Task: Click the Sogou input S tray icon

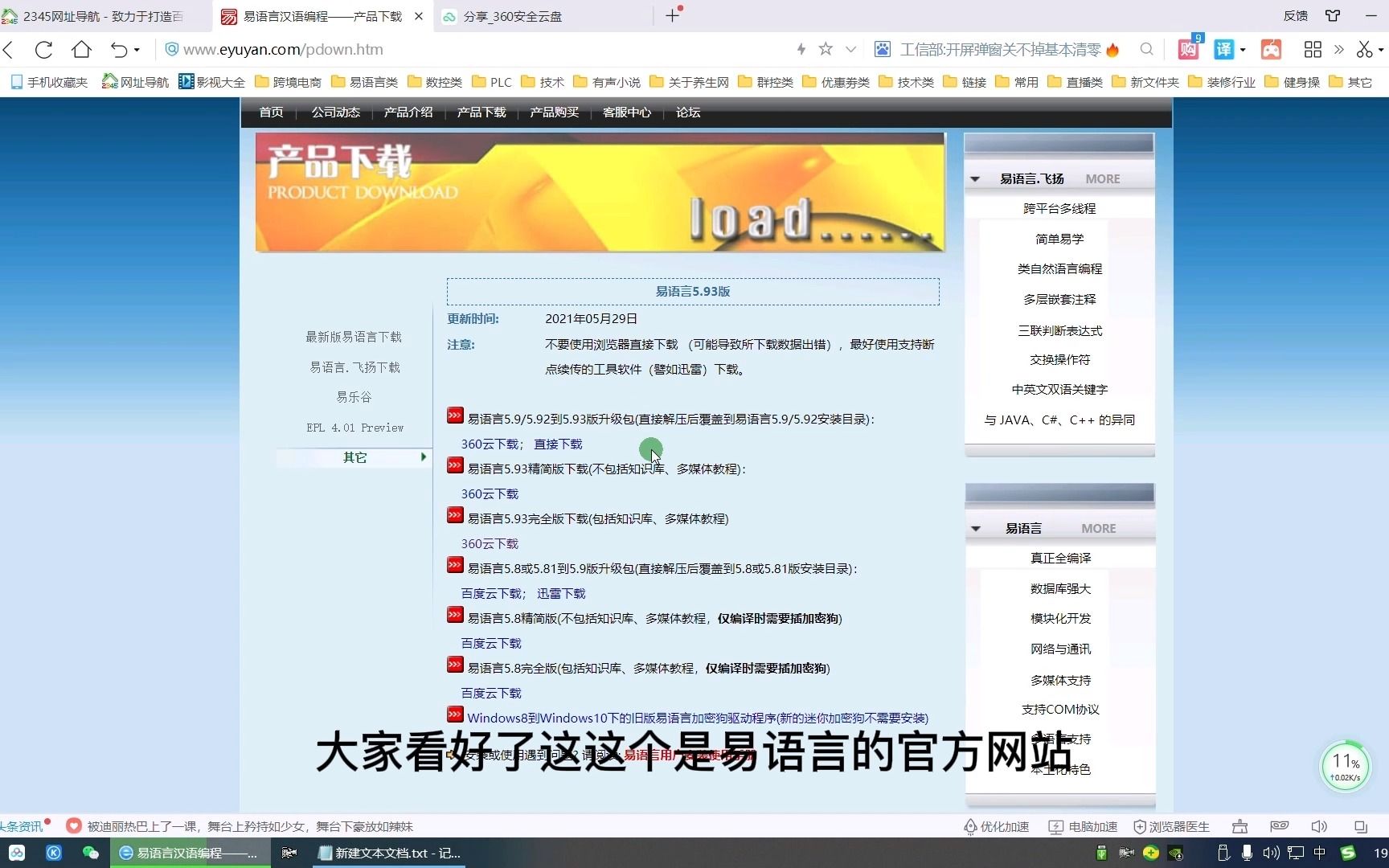Action: (x=1348, y=853)
